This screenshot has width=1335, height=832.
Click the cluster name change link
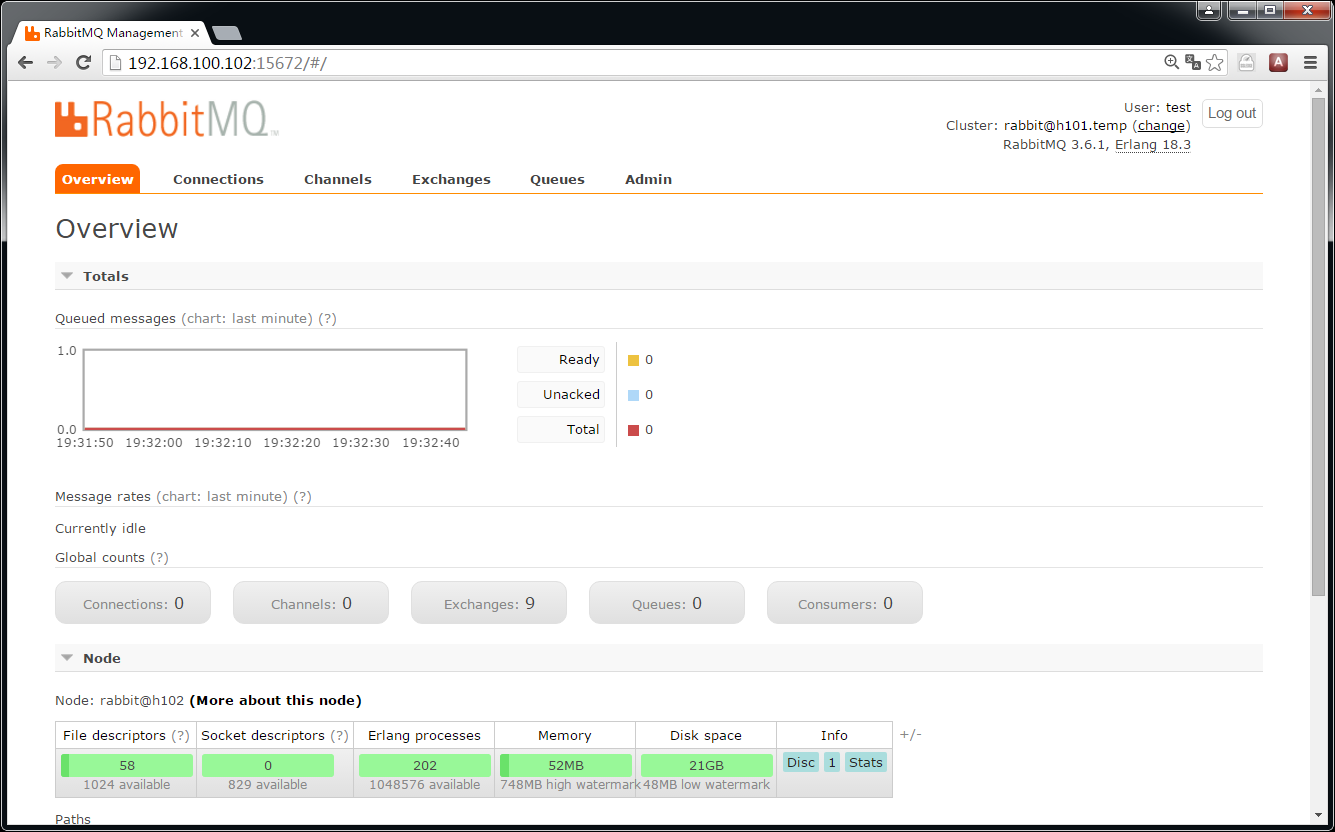click(x=1161, y=126)
